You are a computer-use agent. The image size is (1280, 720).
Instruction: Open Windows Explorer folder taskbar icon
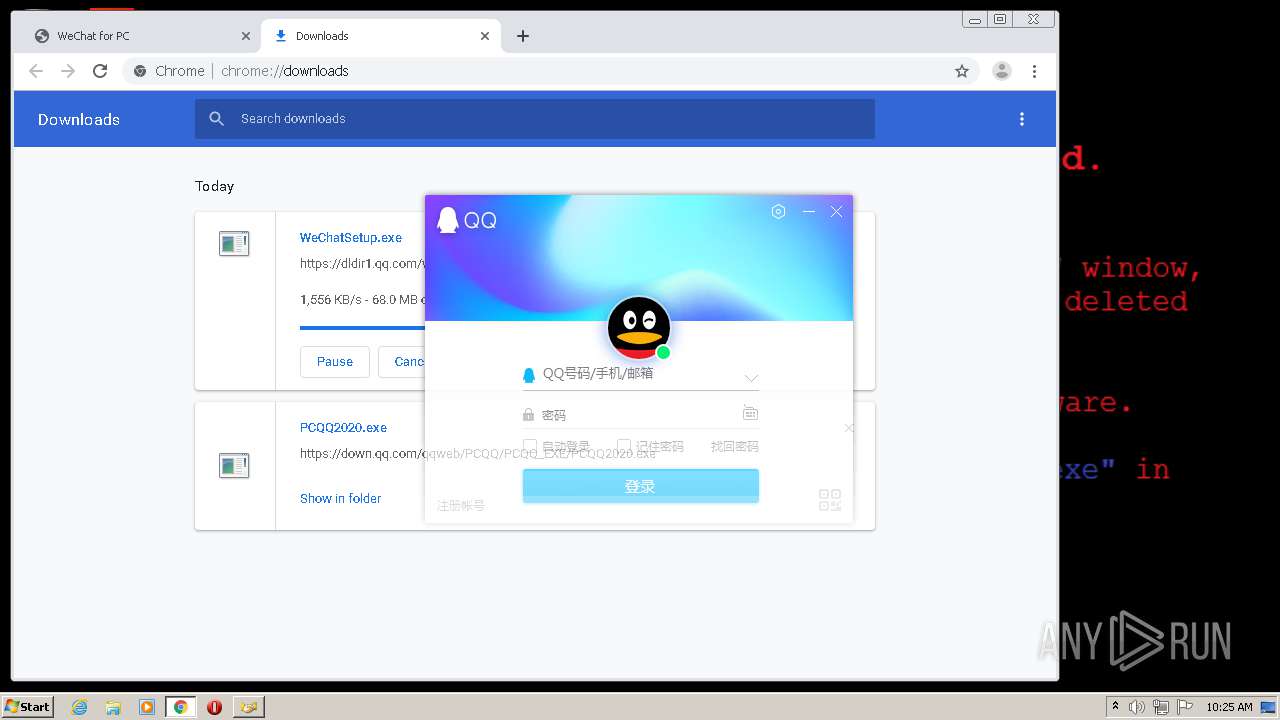point(113,707)
